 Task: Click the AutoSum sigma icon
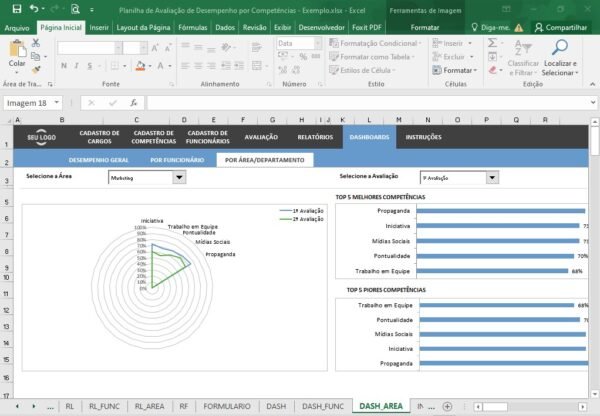click(x=492, y=43)
